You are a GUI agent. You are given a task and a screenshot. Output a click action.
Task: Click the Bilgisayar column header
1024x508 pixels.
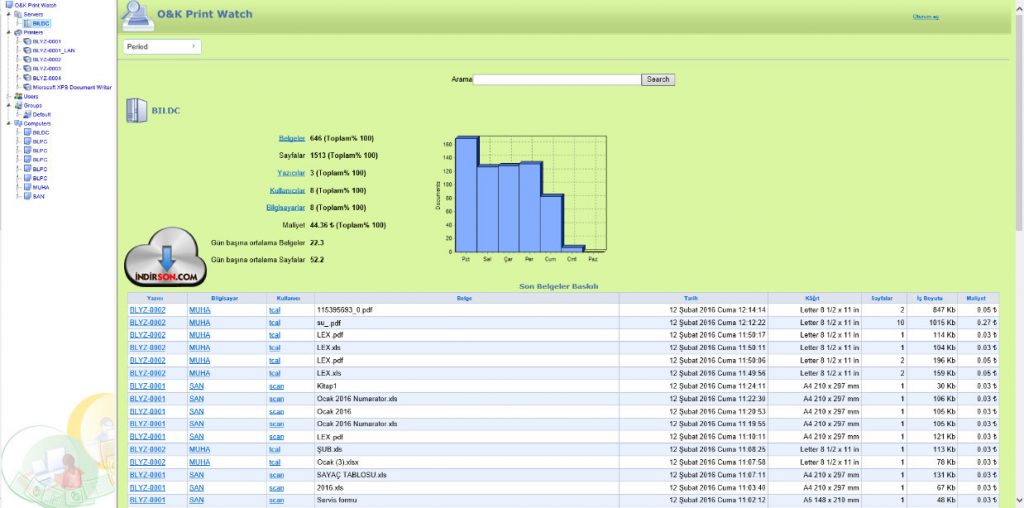(225, 298)
